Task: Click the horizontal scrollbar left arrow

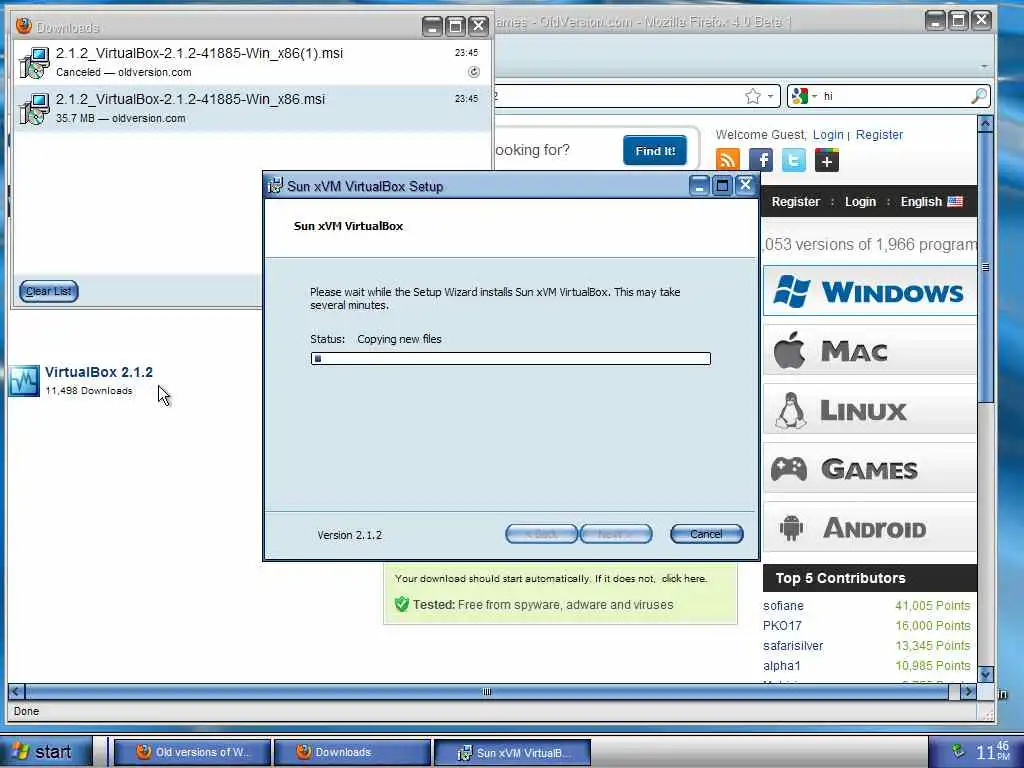Action: coord(16,692)
